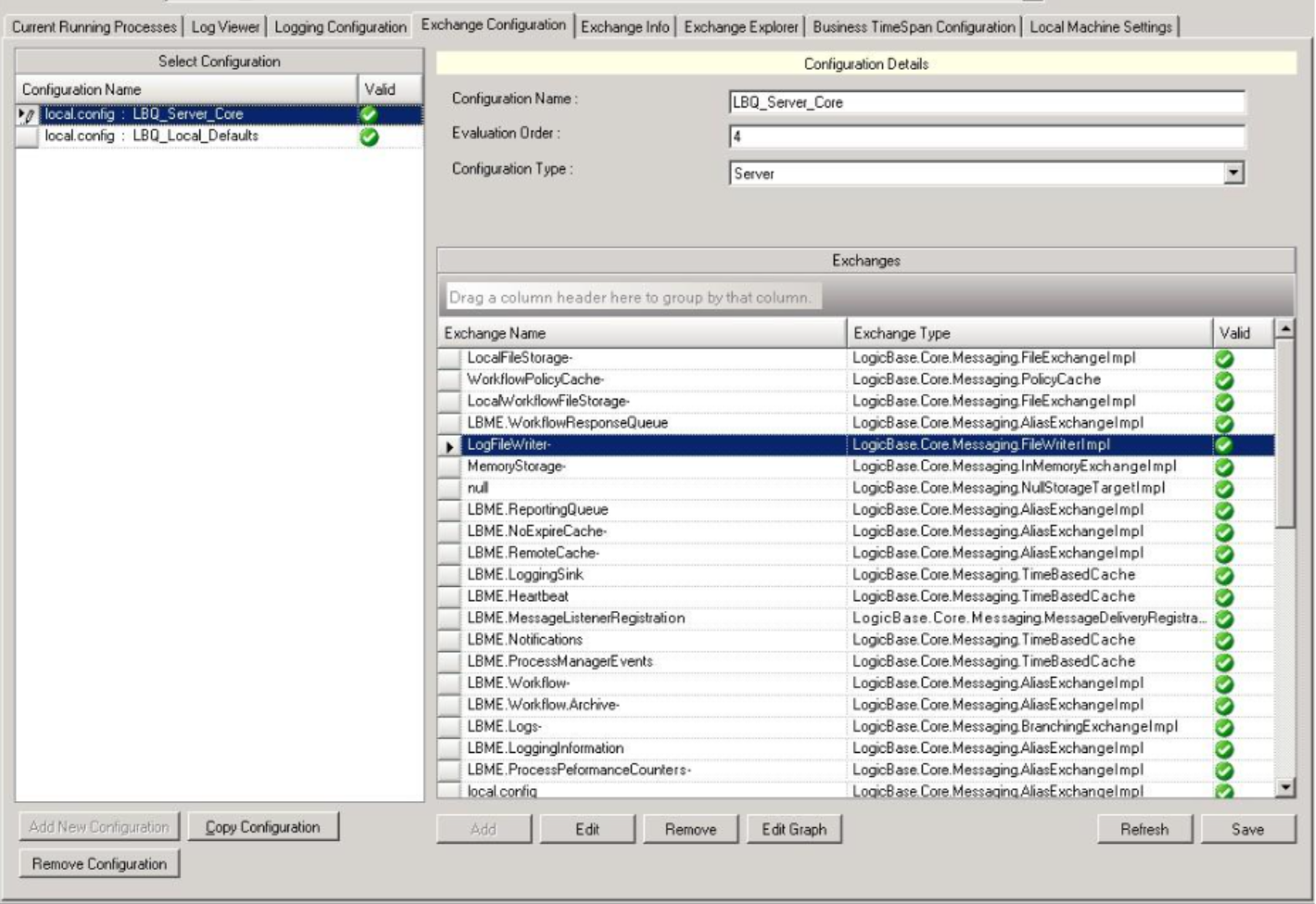The image size is (1316, 904).
Task: Open the Exchange Explorer tab
Action: click(x=740, y=27)
